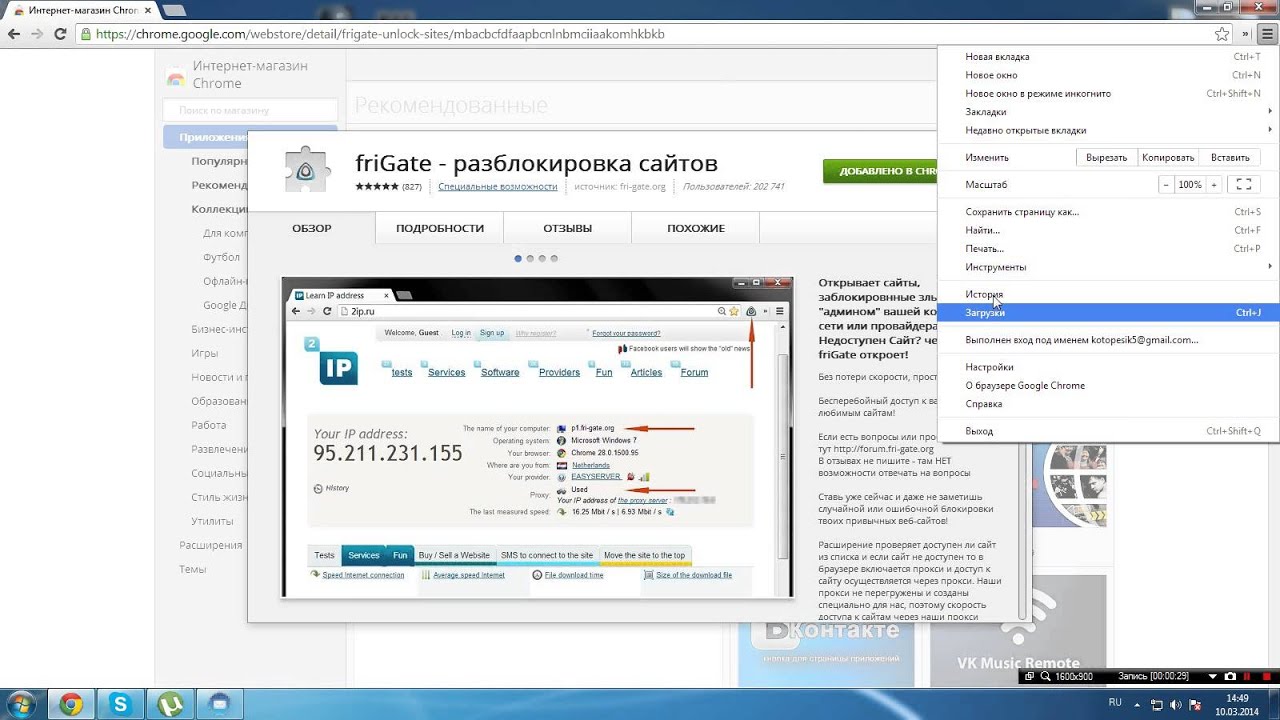The image size is (1280, 720).
Task: Click the Вставить button
Action: [1230, 157]
